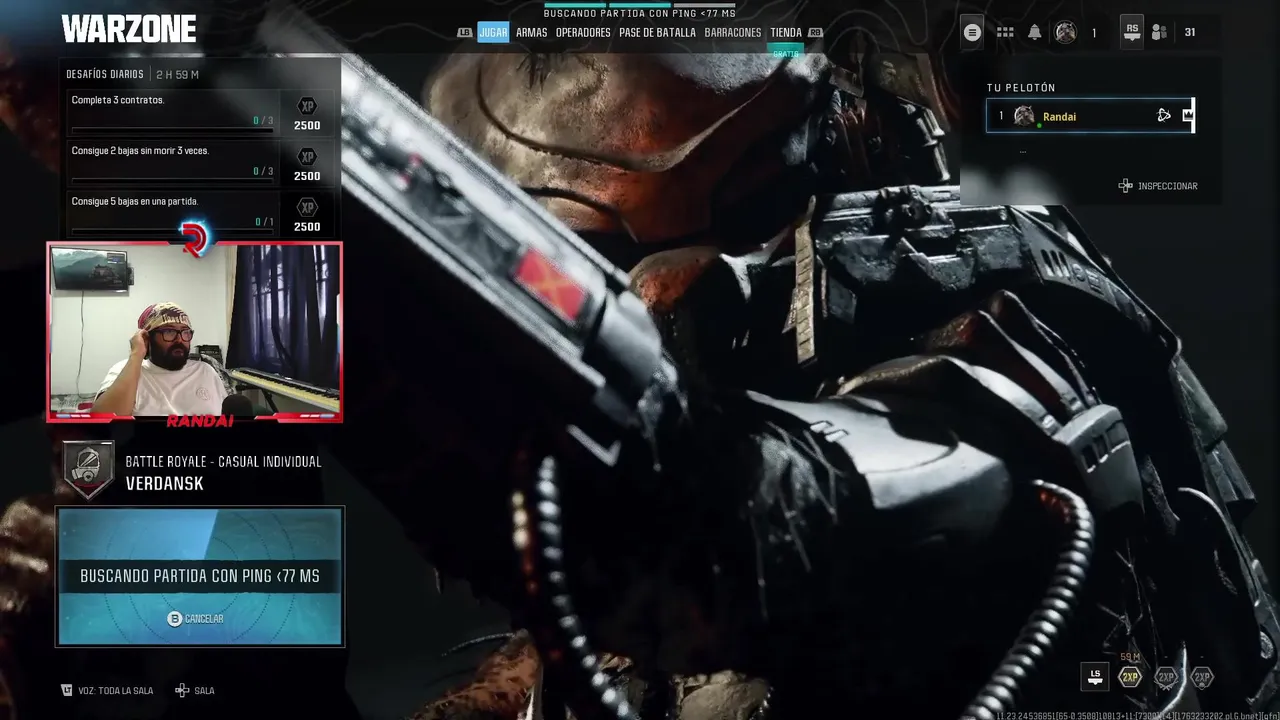The width and height of the screenshot is (1280, 720).
Task: Toggle VOZ: TODA LA SALA voice channel
Action: point(115,691)
